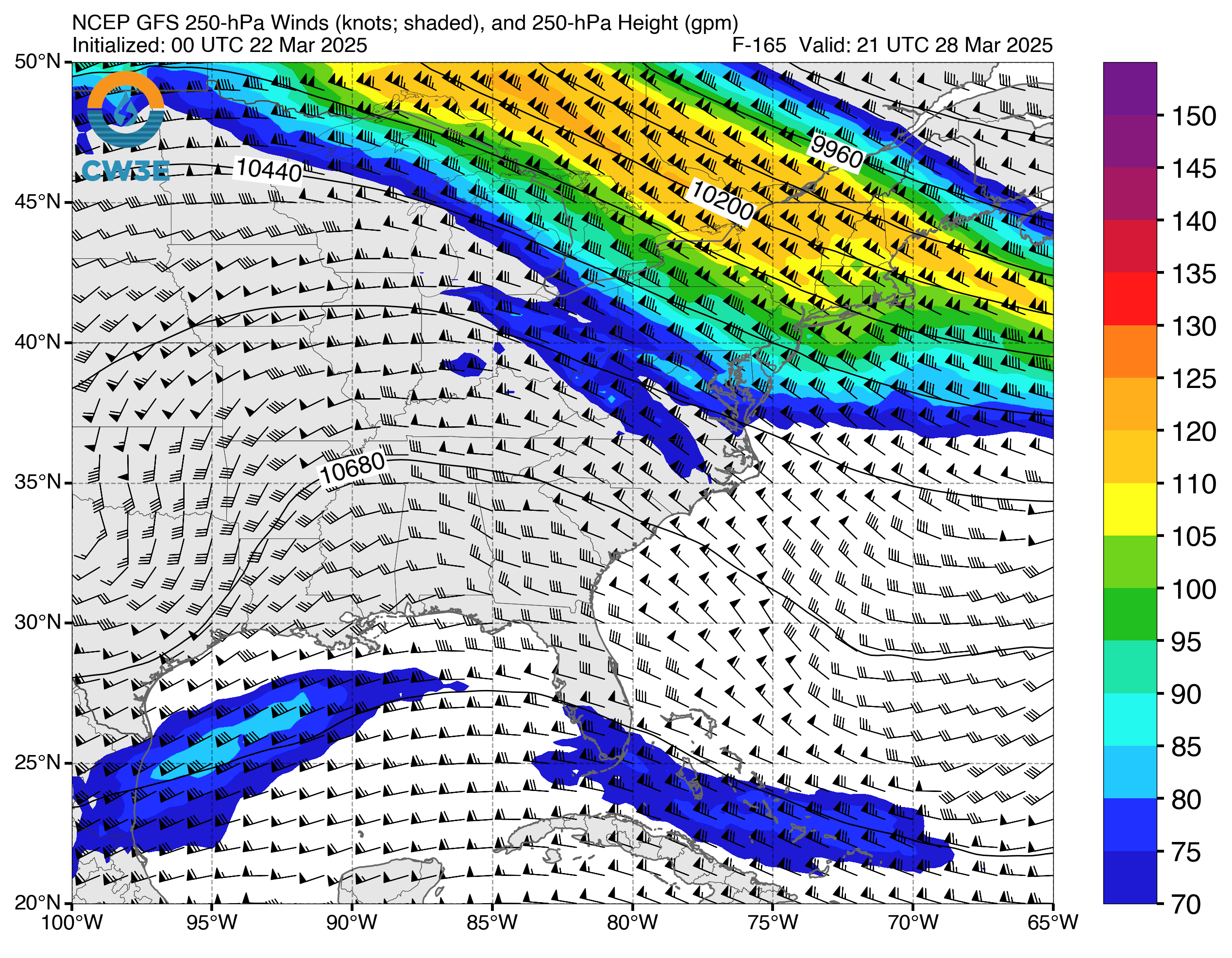The image size is (1232, 958).
Task: Click the colorbar tick label 120
Action: 1194,432
